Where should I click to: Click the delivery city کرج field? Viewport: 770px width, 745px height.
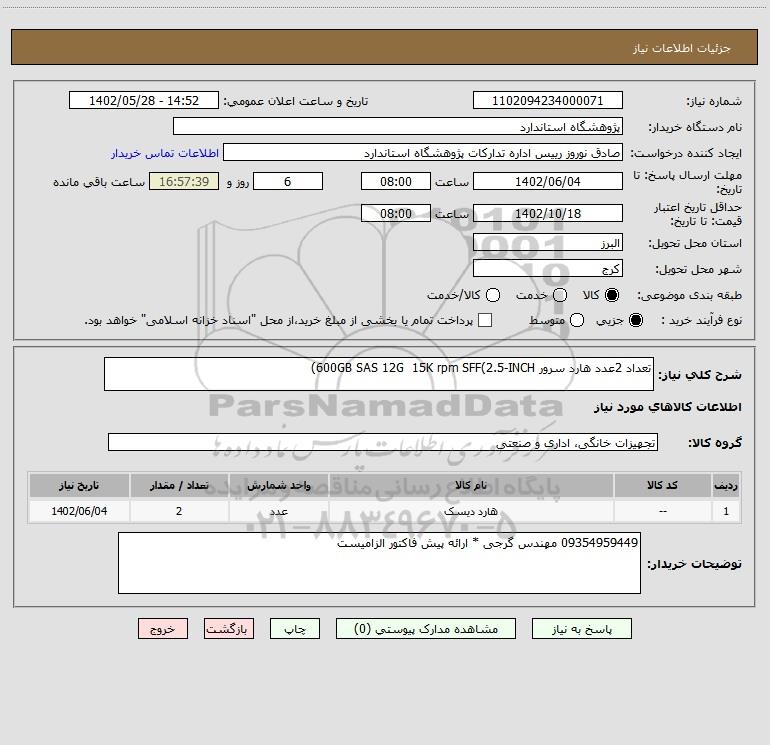tap(548, 269)
